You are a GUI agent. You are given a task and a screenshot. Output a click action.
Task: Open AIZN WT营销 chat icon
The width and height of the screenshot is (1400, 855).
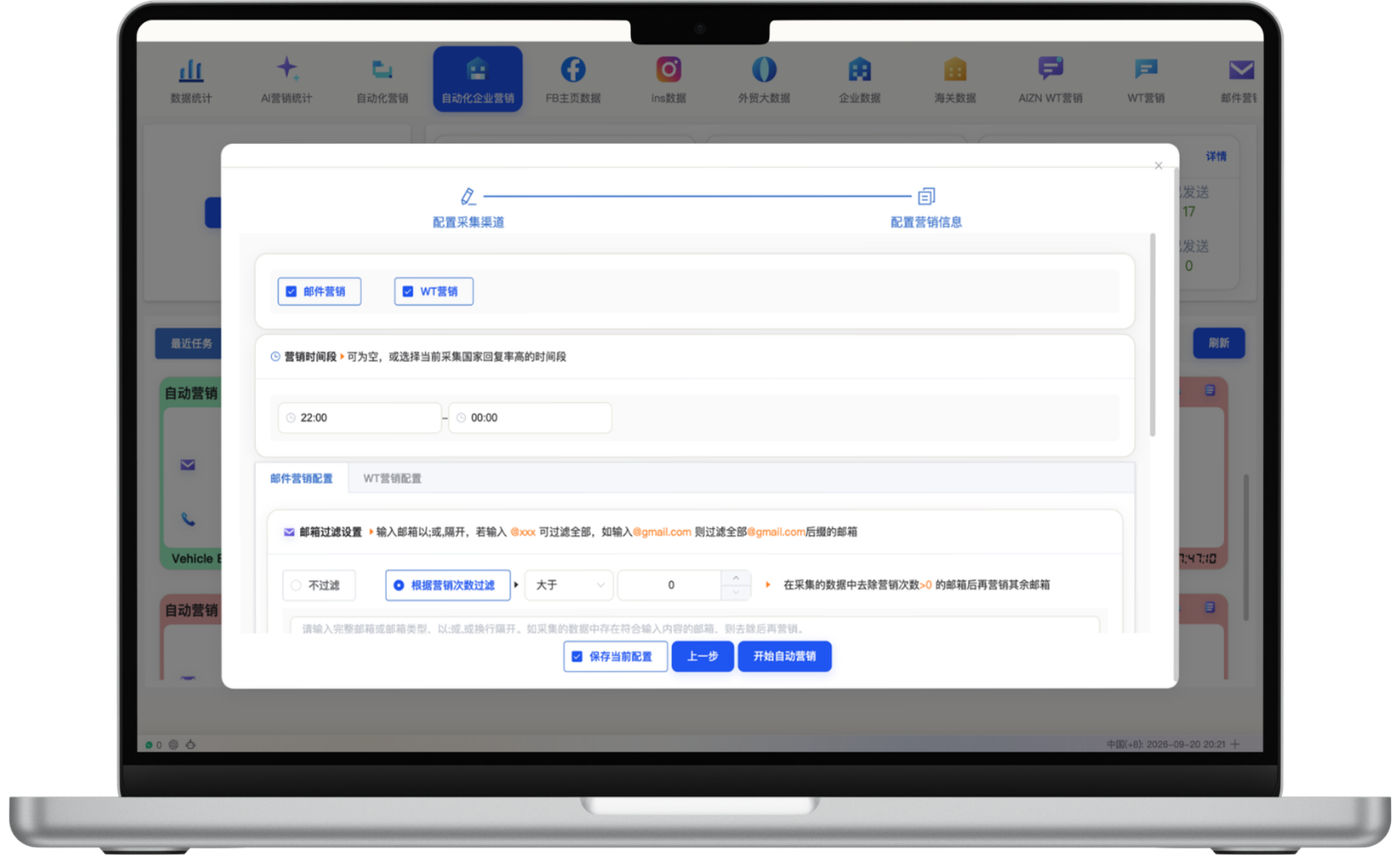tap(1051, 69)
